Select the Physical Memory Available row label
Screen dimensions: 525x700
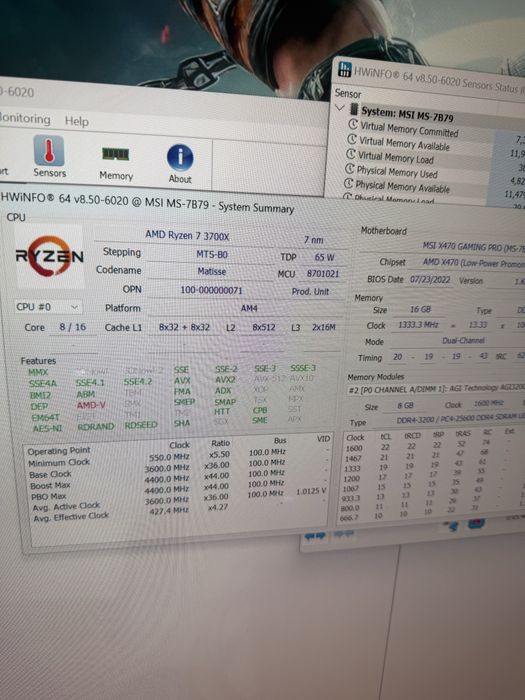click(402, 187)
